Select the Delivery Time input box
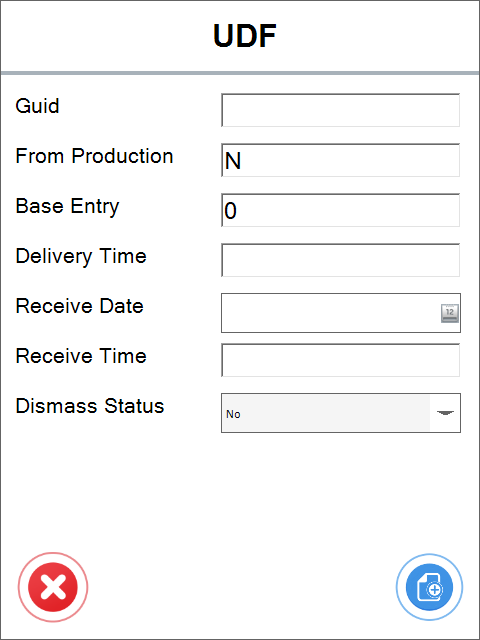 click(341, 260)
